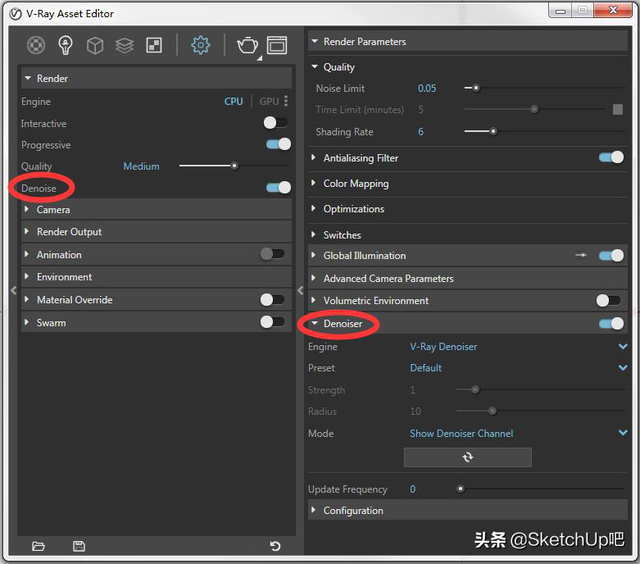Open the denoiser Mode dropdown
640x564 pixels.
tap(518, 433)
